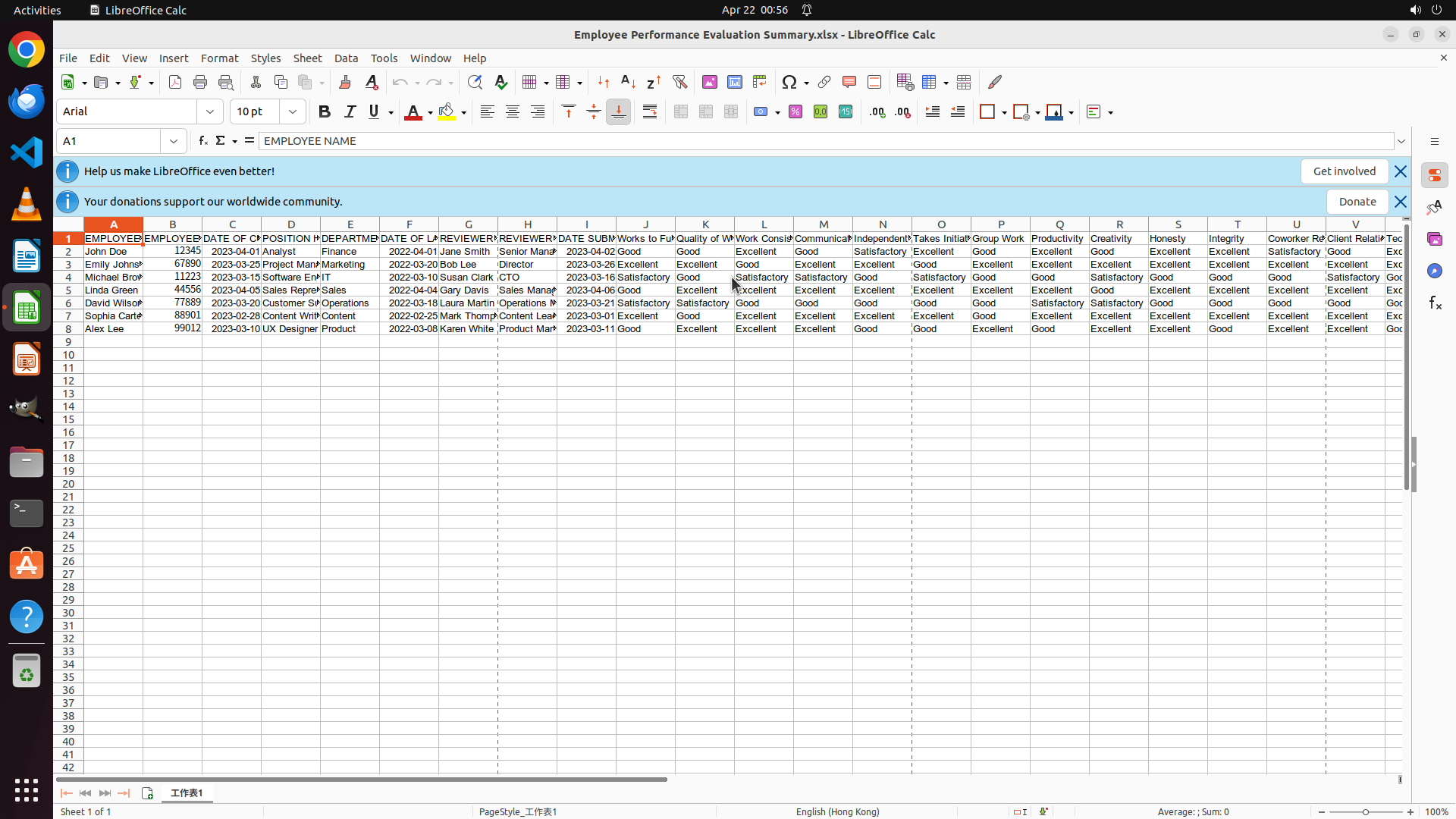Toggle bold formatting
This screenshot has width=1456, height=819.
(x=325, y=112)
